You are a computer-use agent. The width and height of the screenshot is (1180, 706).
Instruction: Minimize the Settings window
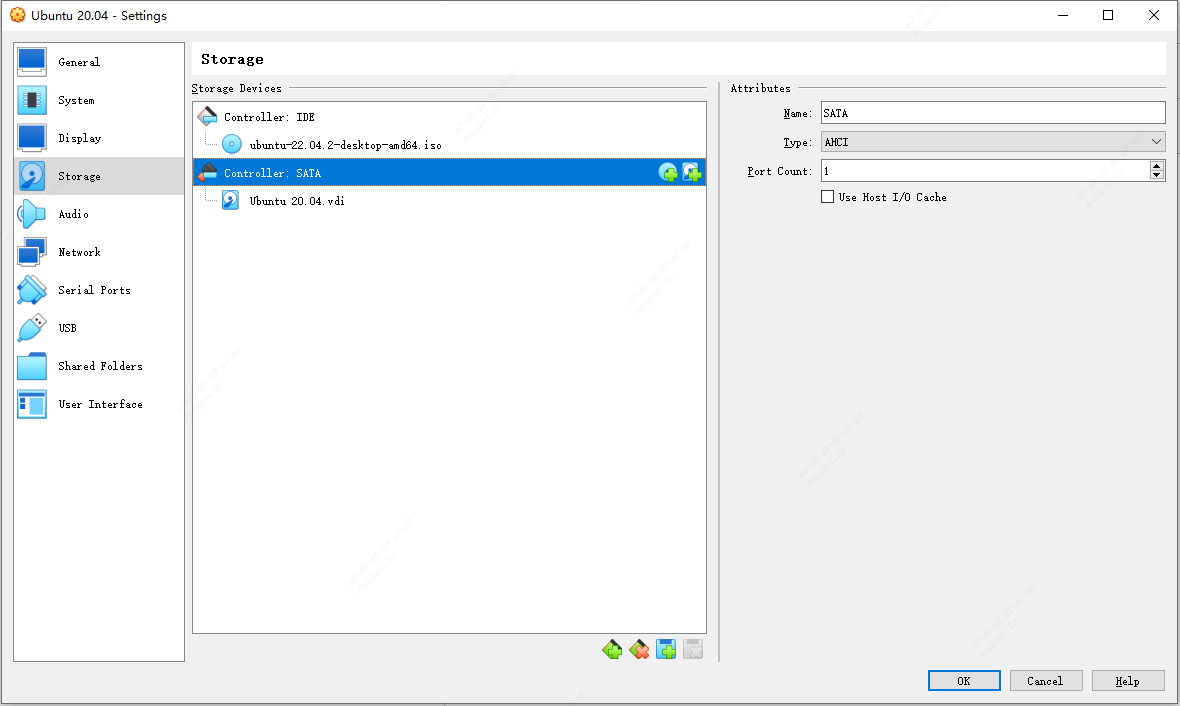tap(1063, 15)
